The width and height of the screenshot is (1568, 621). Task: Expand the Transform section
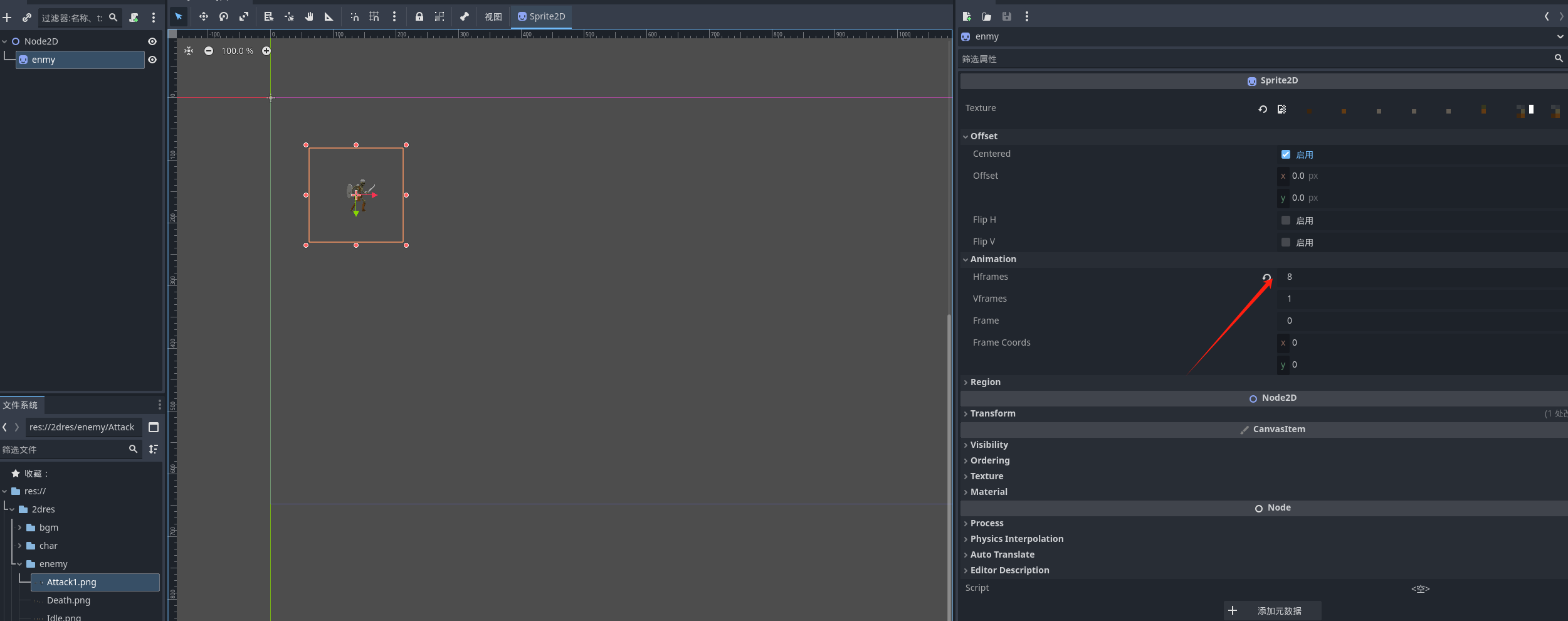point(1263,413)
